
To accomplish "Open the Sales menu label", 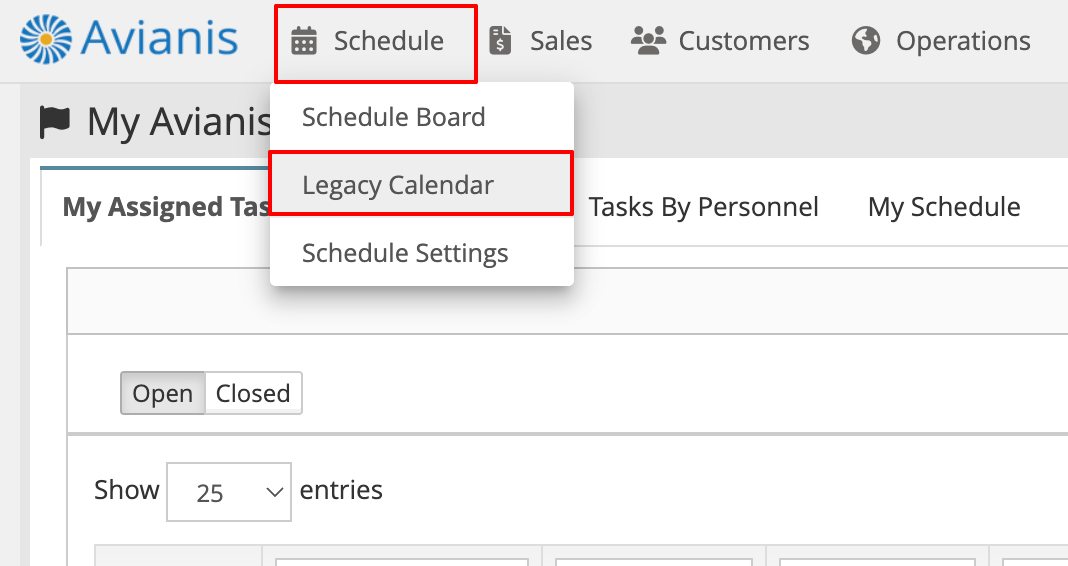I will pyautogui.click(x=561, y=41).
